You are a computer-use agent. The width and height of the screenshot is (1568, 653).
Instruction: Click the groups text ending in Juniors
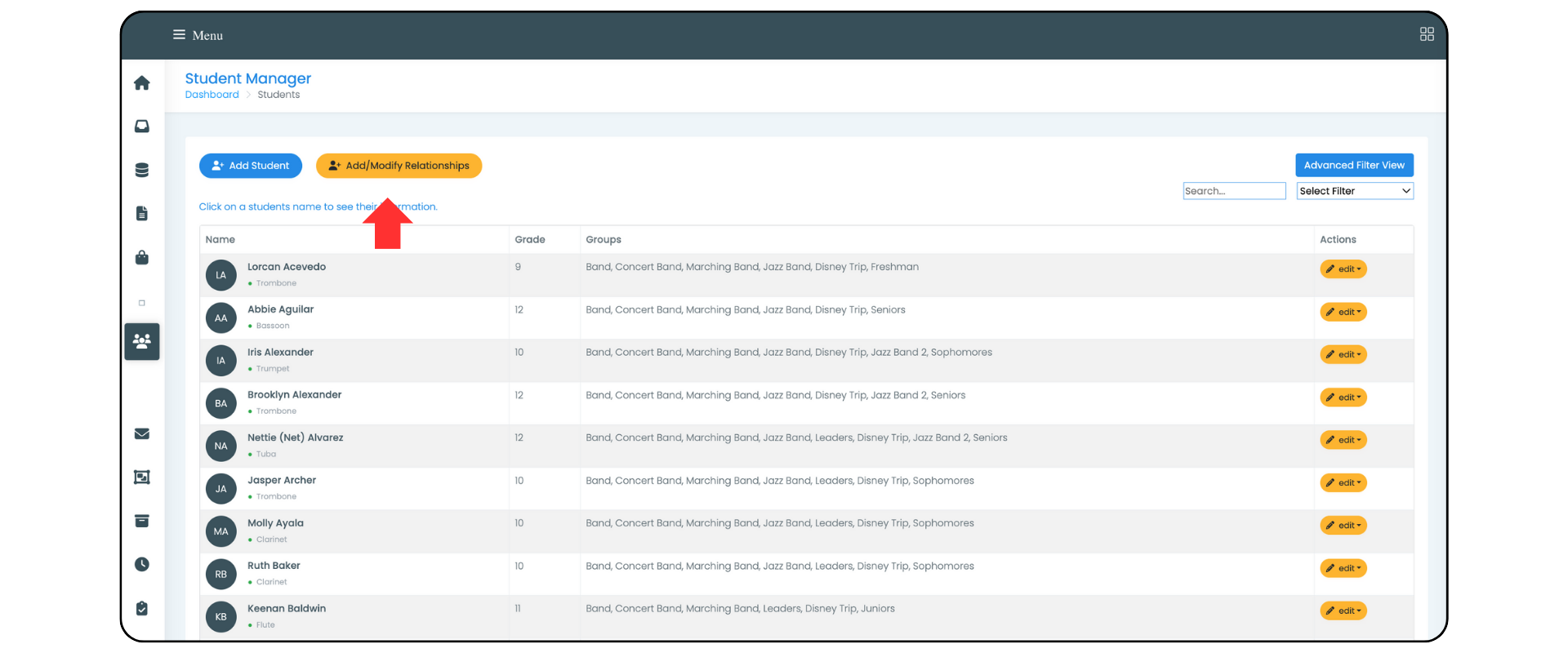coord(740,609)
